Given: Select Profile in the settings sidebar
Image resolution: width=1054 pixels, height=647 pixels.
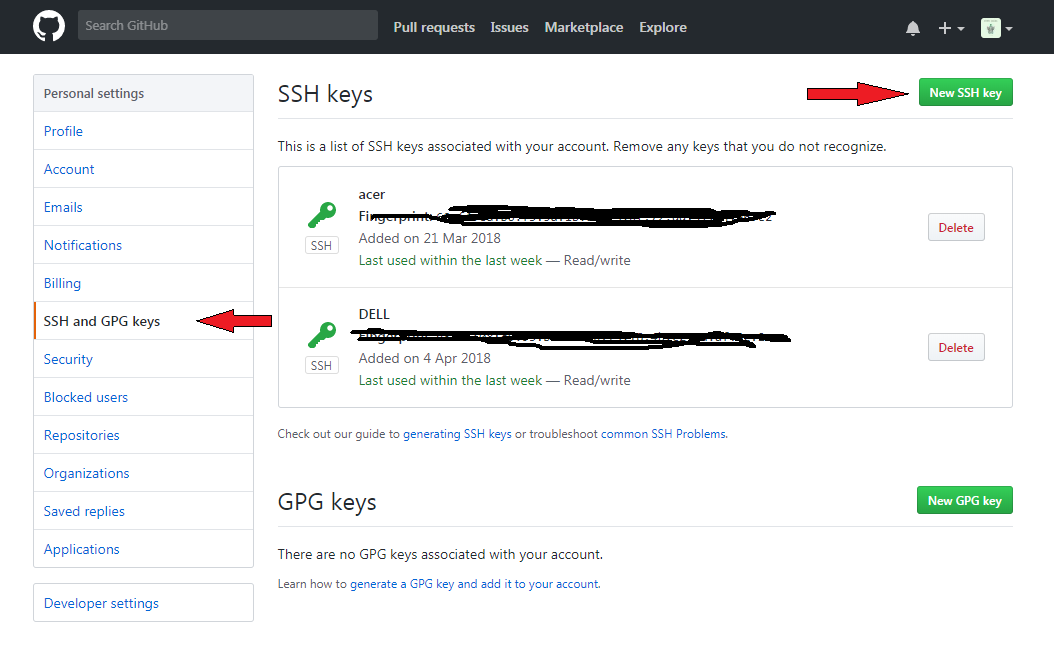Looking at the screenshot, I should click(63, 131).
